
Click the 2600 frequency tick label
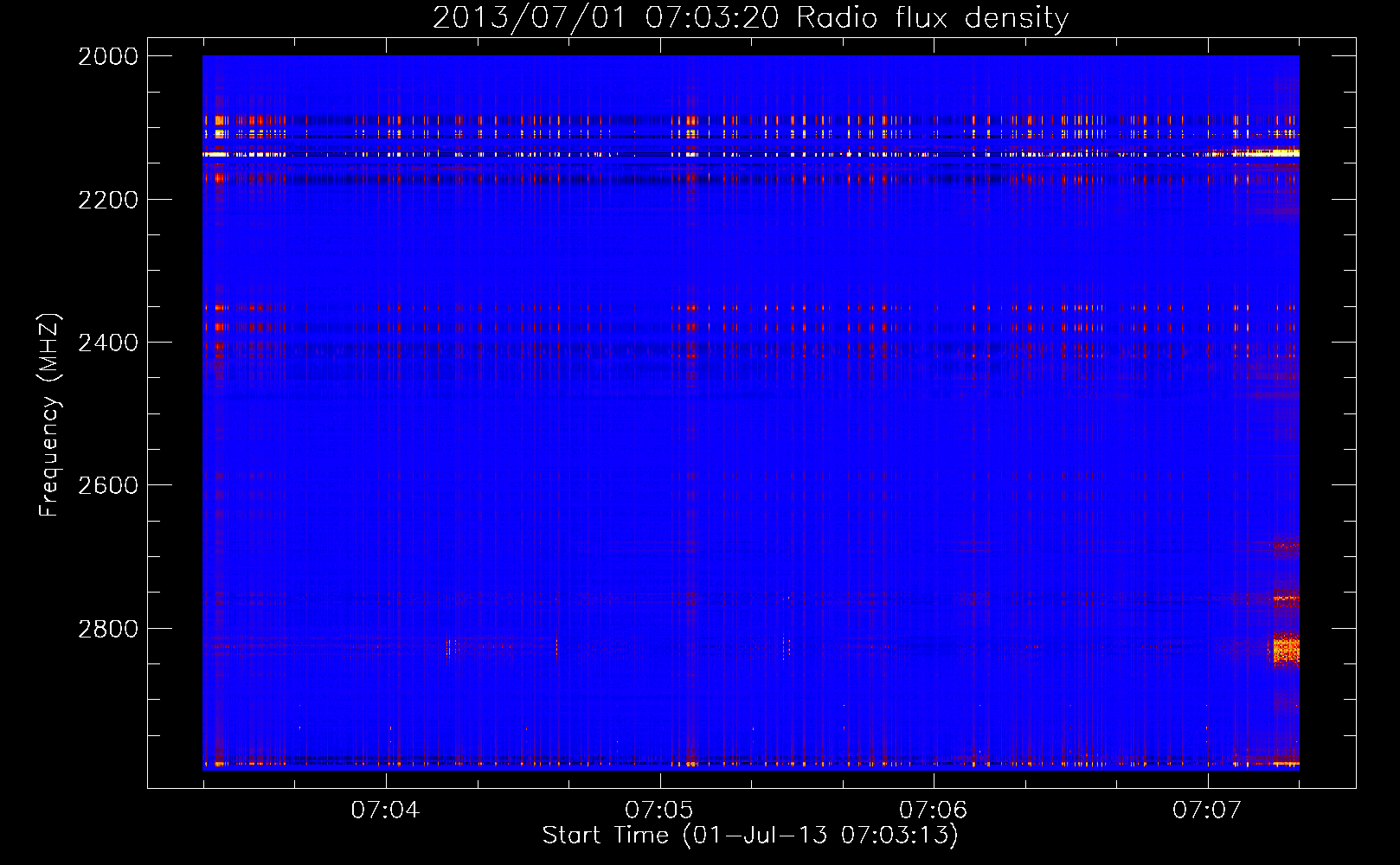click(108, 485)
